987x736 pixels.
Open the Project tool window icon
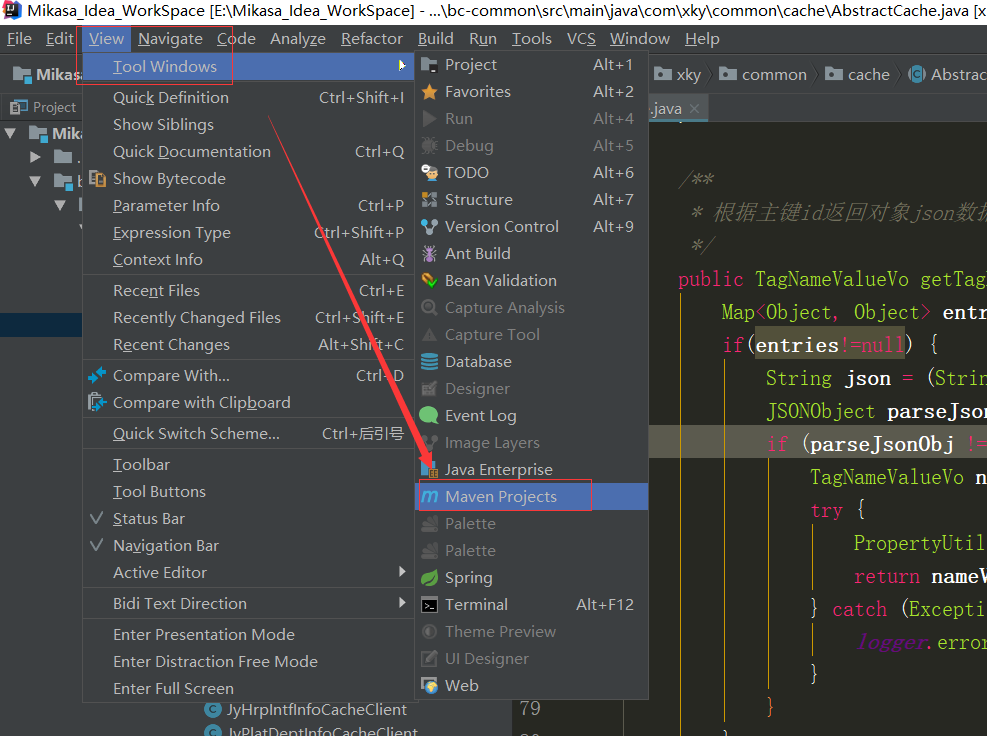tap(429, 65)
